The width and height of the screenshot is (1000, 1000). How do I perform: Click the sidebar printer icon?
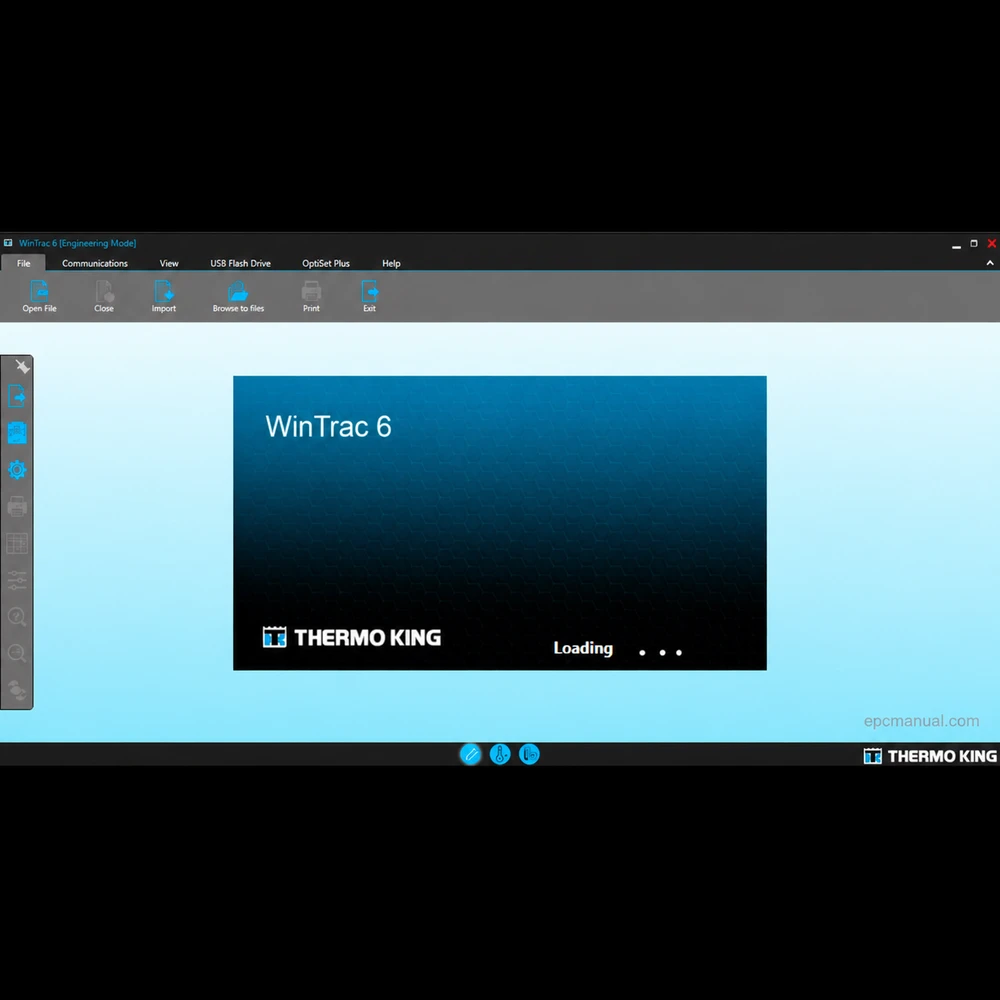17,506
